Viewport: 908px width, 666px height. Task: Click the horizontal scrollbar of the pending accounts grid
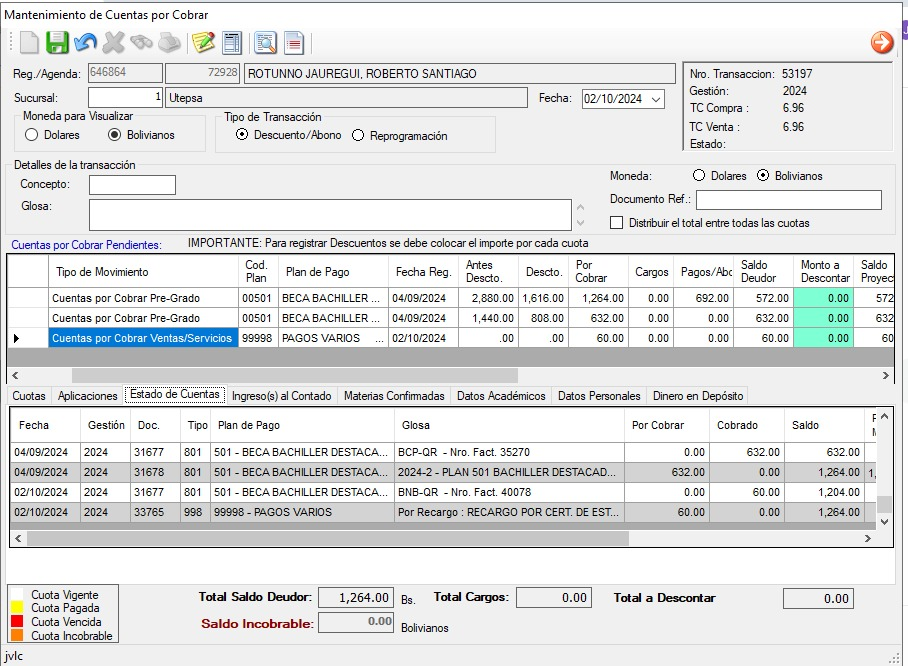point(295,375)
